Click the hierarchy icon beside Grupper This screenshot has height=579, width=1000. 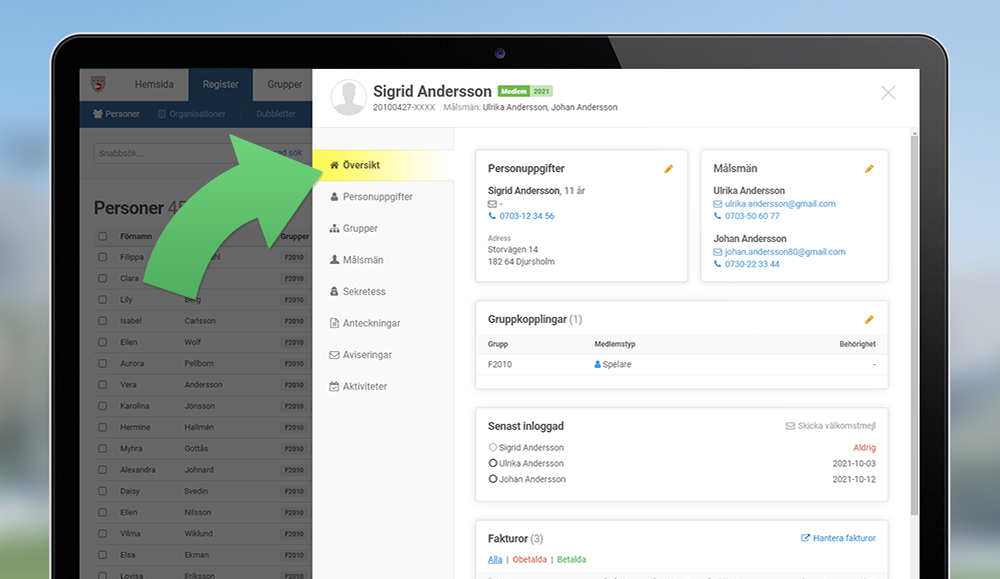coord(334,228)
